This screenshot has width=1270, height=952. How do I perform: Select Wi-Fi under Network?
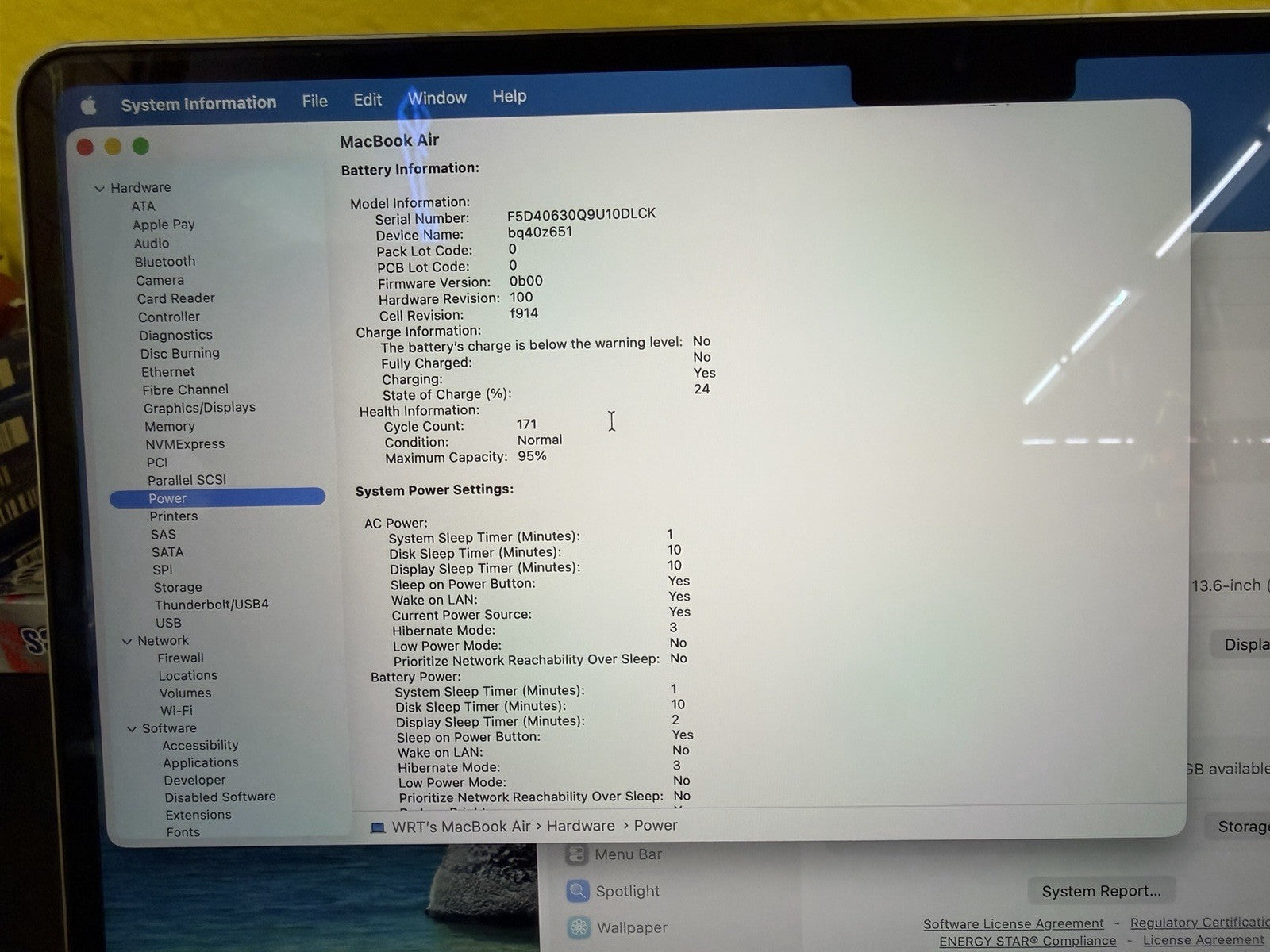pos(176,711)
